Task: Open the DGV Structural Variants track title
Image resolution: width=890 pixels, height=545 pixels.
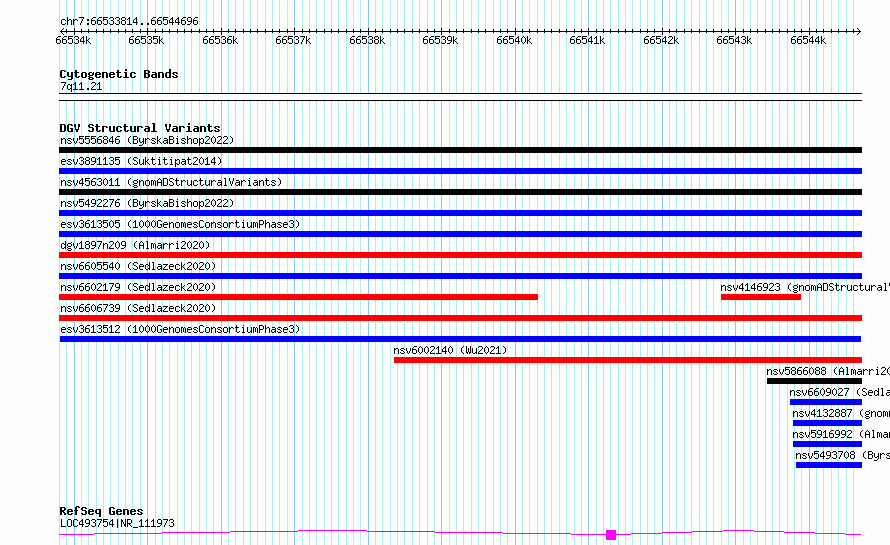Action: click(x=140, y=128)
